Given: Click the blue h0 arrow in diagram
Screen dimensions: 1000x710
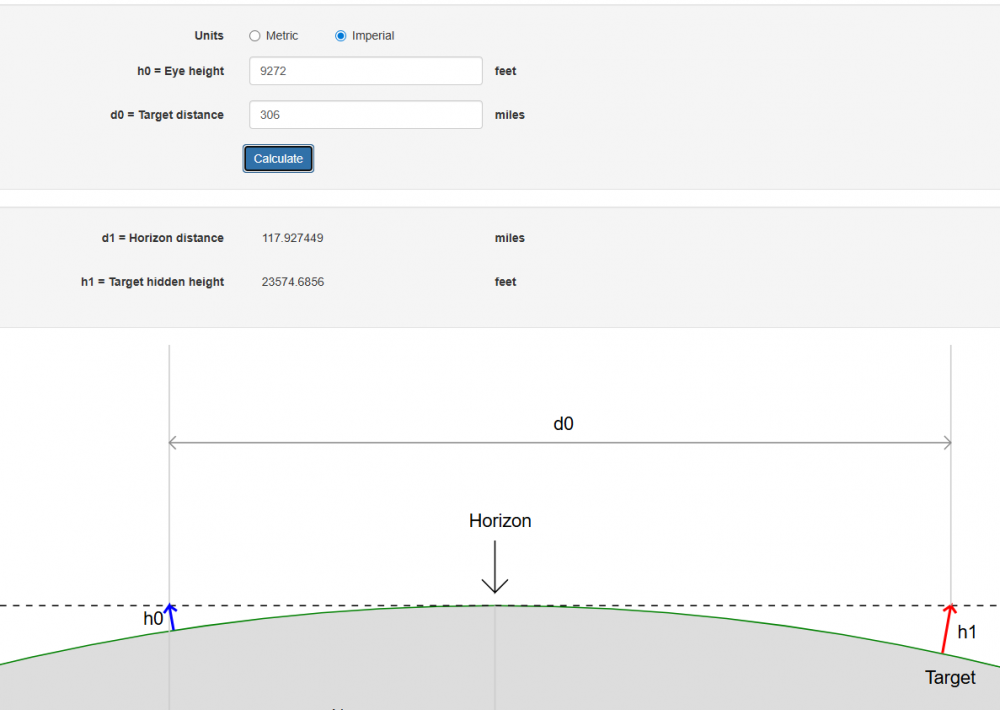Looking at the screenshot, I should 171,618.
